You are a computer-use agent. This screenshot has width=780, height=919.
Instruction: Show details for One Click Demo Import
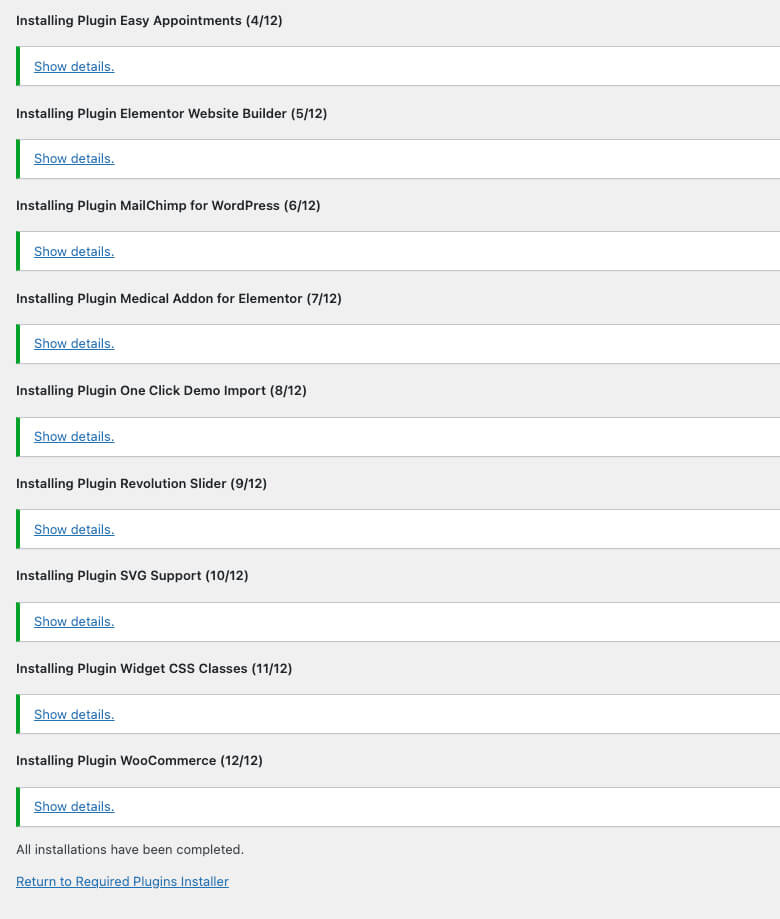[74, 436]
